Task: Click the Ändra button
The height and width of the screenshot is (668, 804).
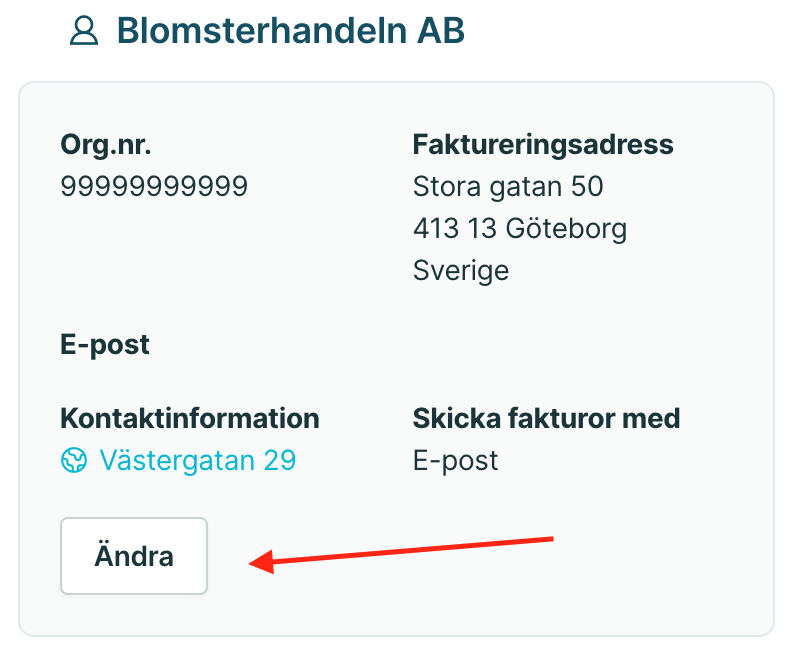Action: [x=134, y=556]
